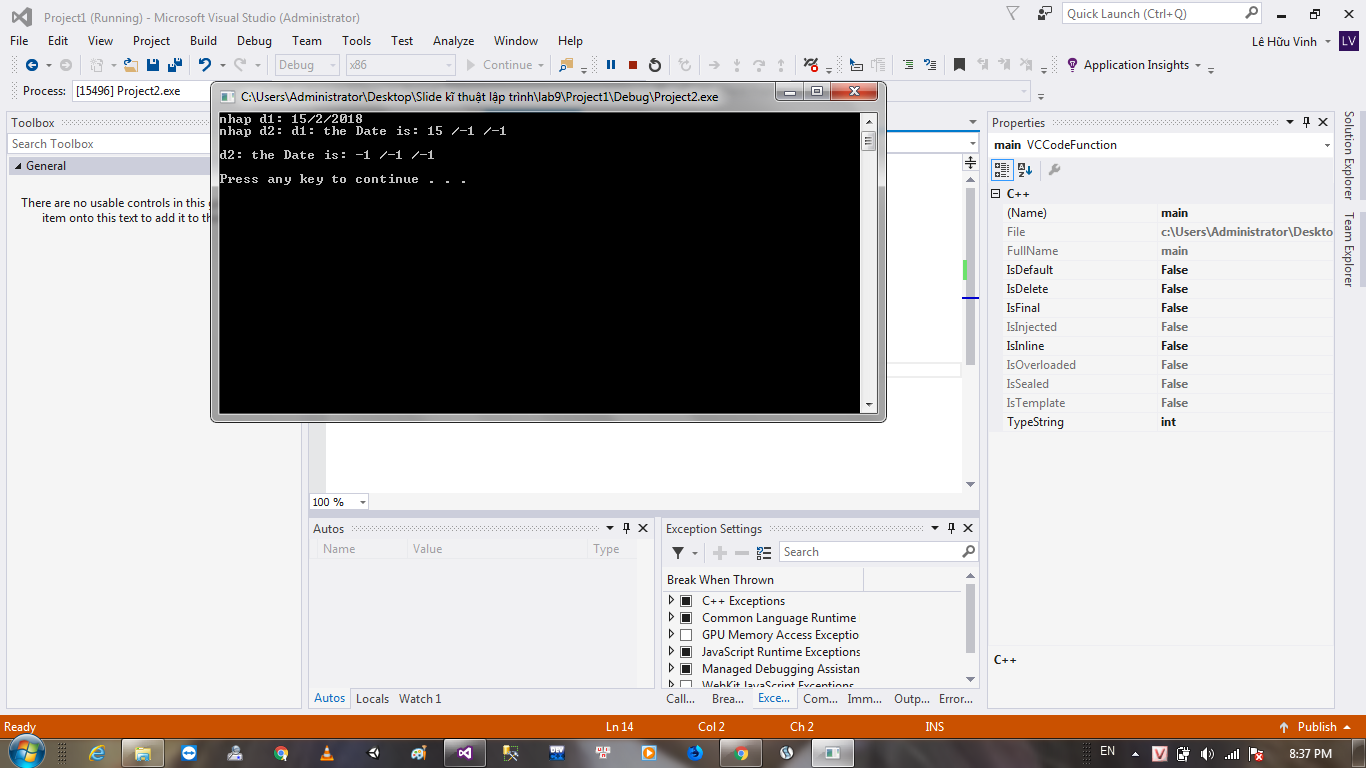1366x768 pixels.
Task: Click the Publish button in the status bar
Action: 1316,727
